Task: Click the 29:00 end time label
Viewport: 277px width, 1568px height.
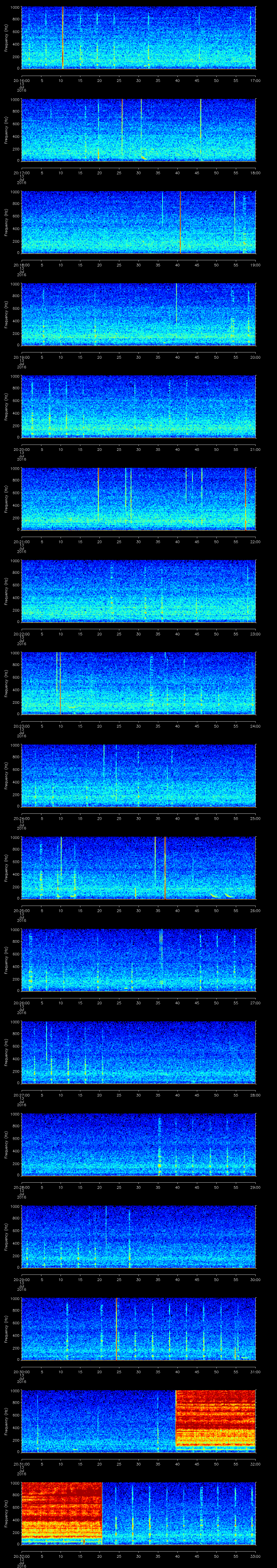Action: point(256,1187)
